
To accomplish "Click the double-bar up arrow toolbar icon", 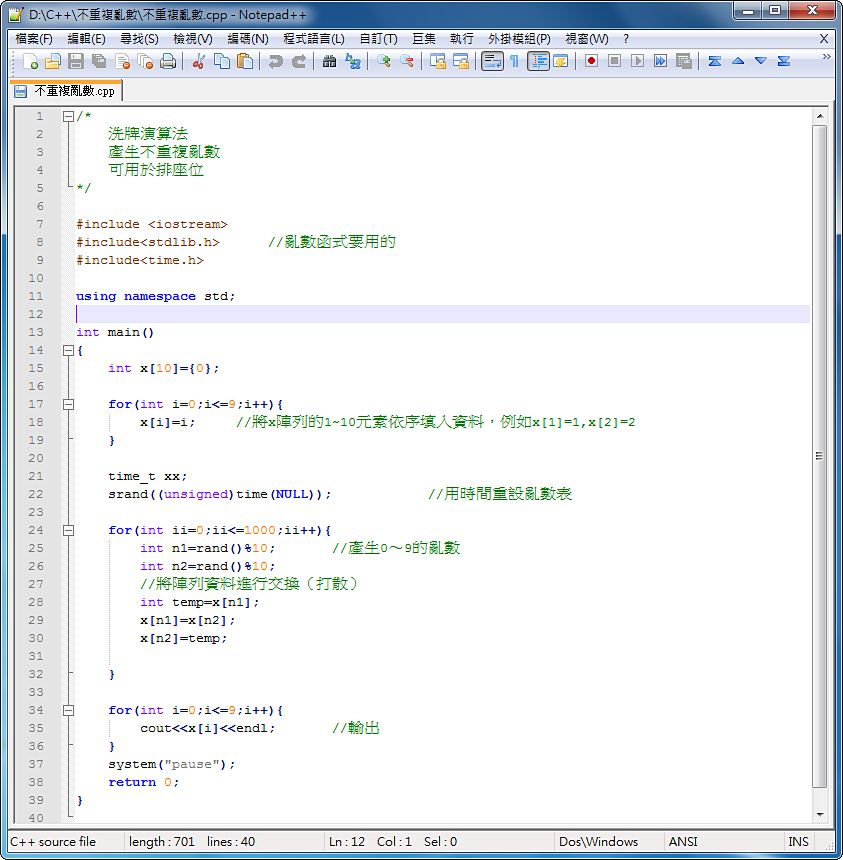I will (x=715, y=61).
